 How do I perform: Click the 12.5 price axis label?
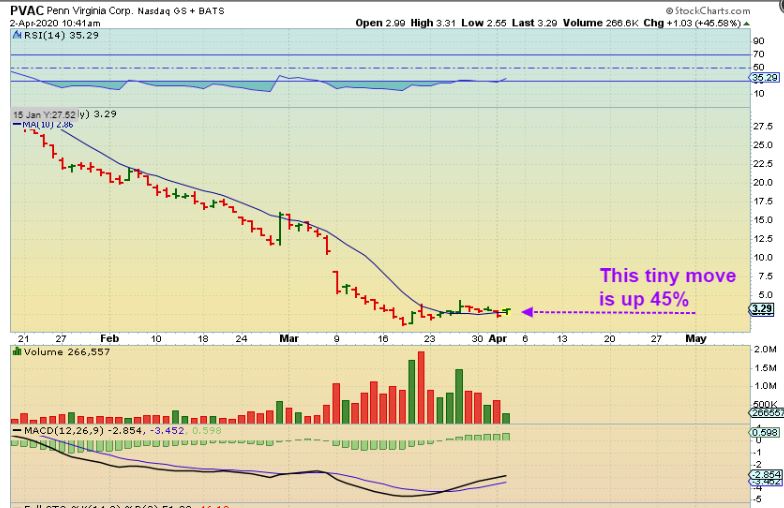pyautogui.click(x=762, y=238)
